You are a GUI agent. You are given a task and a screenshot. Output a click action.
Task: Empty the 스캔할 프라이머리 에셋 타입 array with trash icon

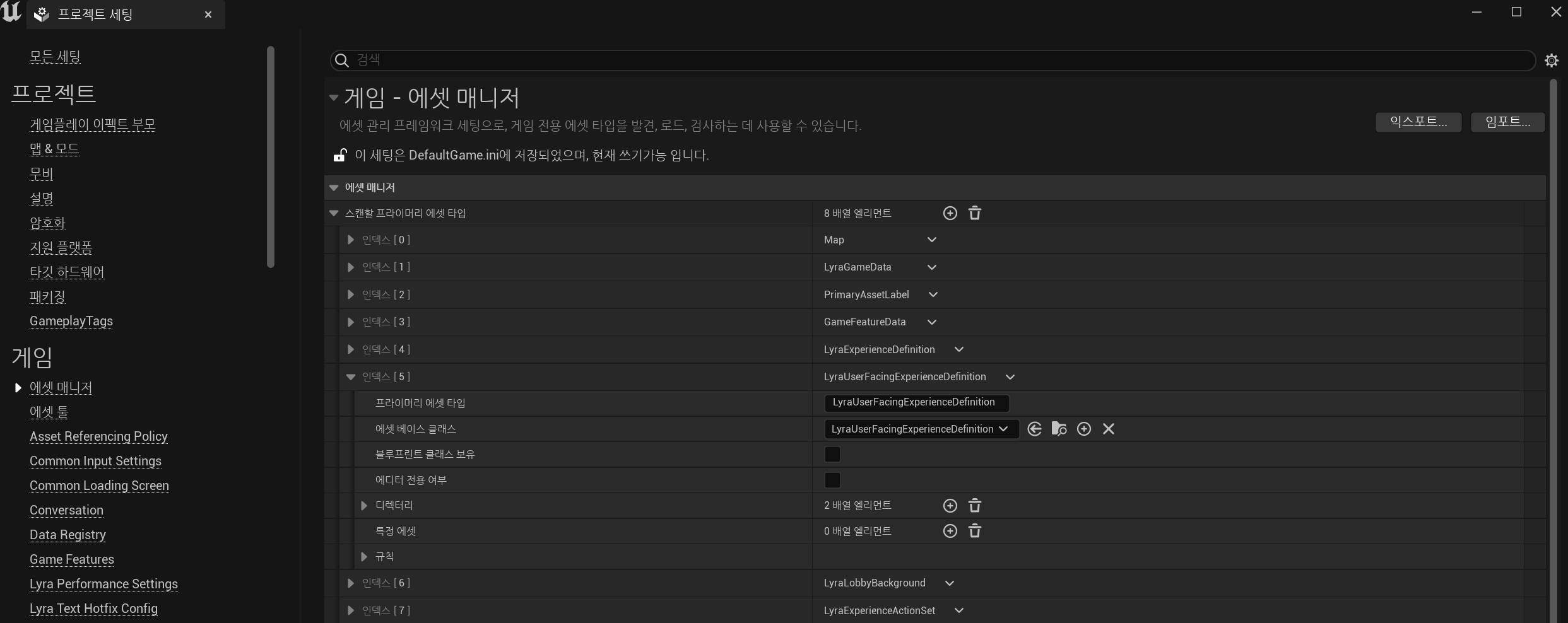[975, 213]
